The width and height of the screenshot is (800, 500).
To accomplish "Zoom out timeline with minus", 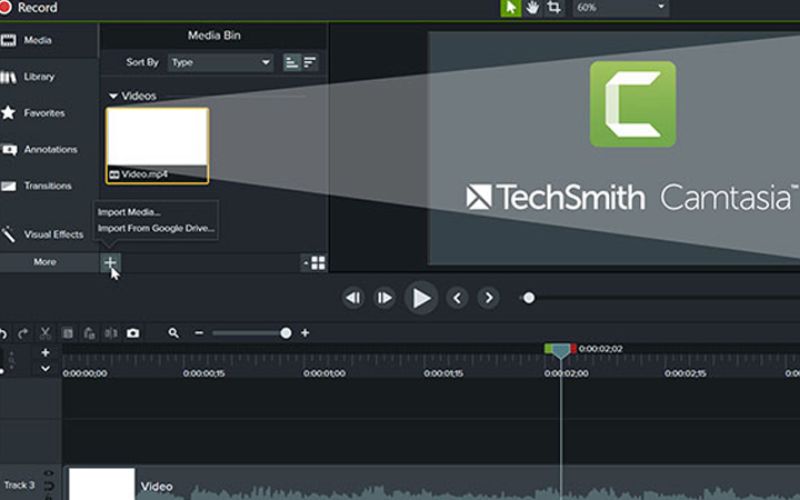I will click(x=199, y=333).
